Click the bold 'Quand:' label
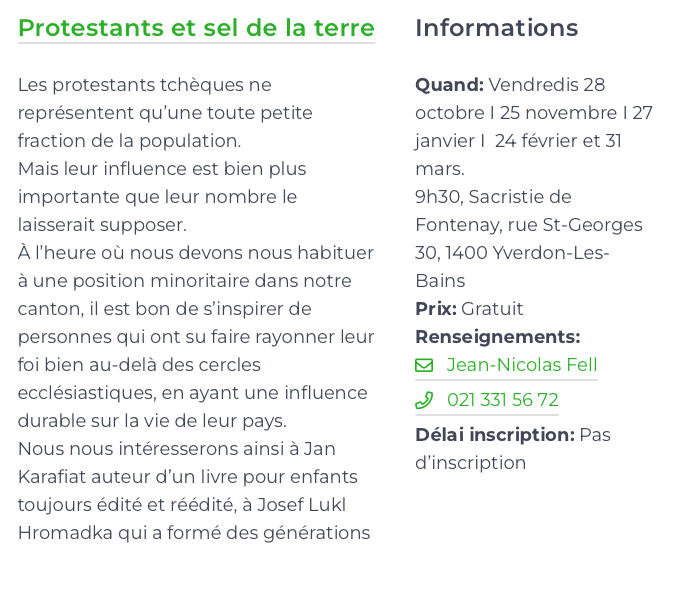The image size is (690, 601). [449, 85]
